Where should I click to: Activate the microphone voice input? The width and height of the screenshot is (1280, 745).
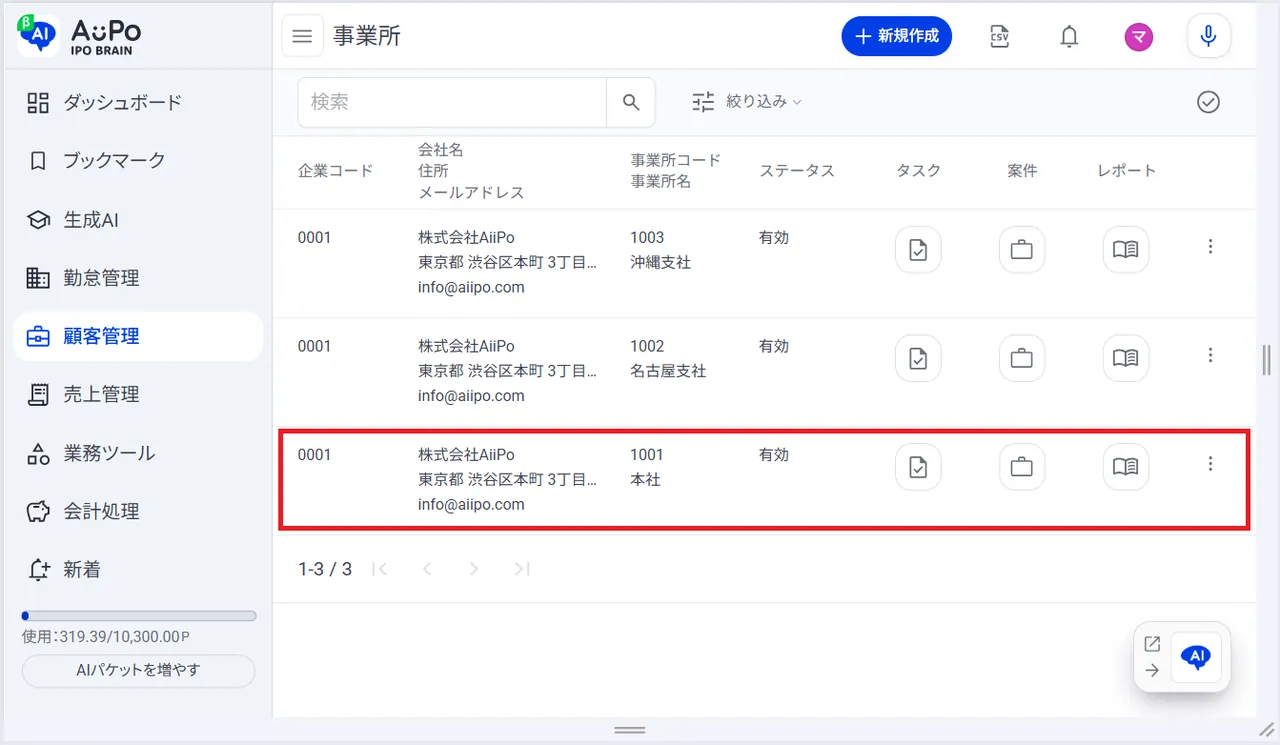pyautogui.click(x=1208, y=37)
